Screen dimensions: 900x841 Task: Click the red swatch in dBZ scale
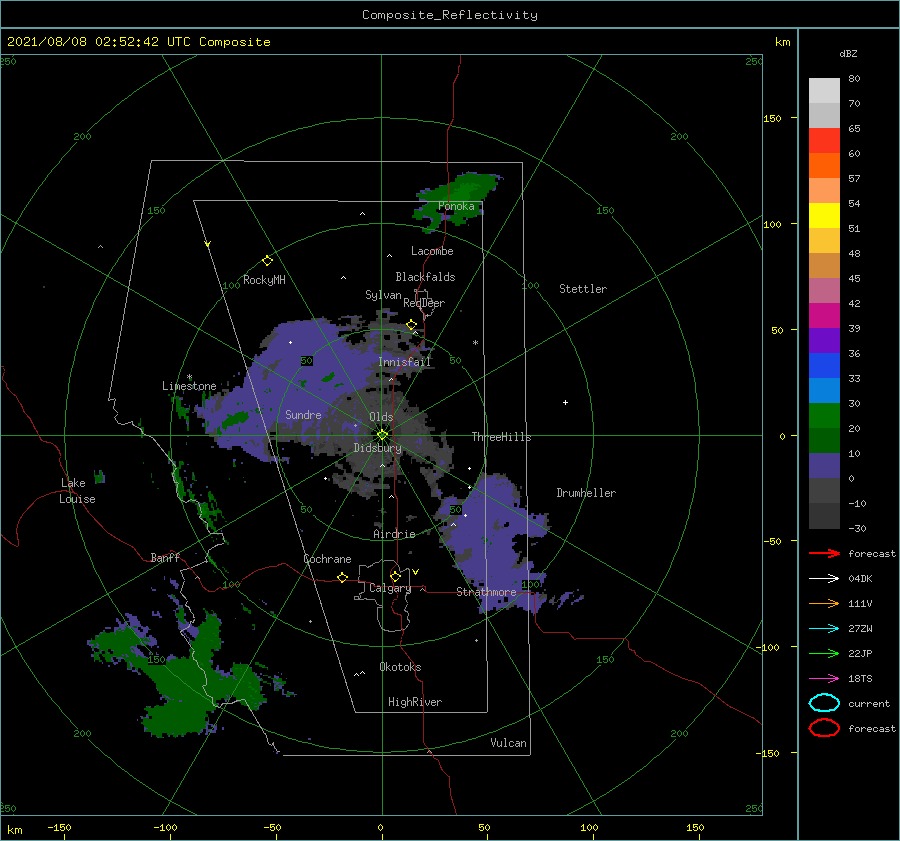pyautogui.click(x=824, y=141)
